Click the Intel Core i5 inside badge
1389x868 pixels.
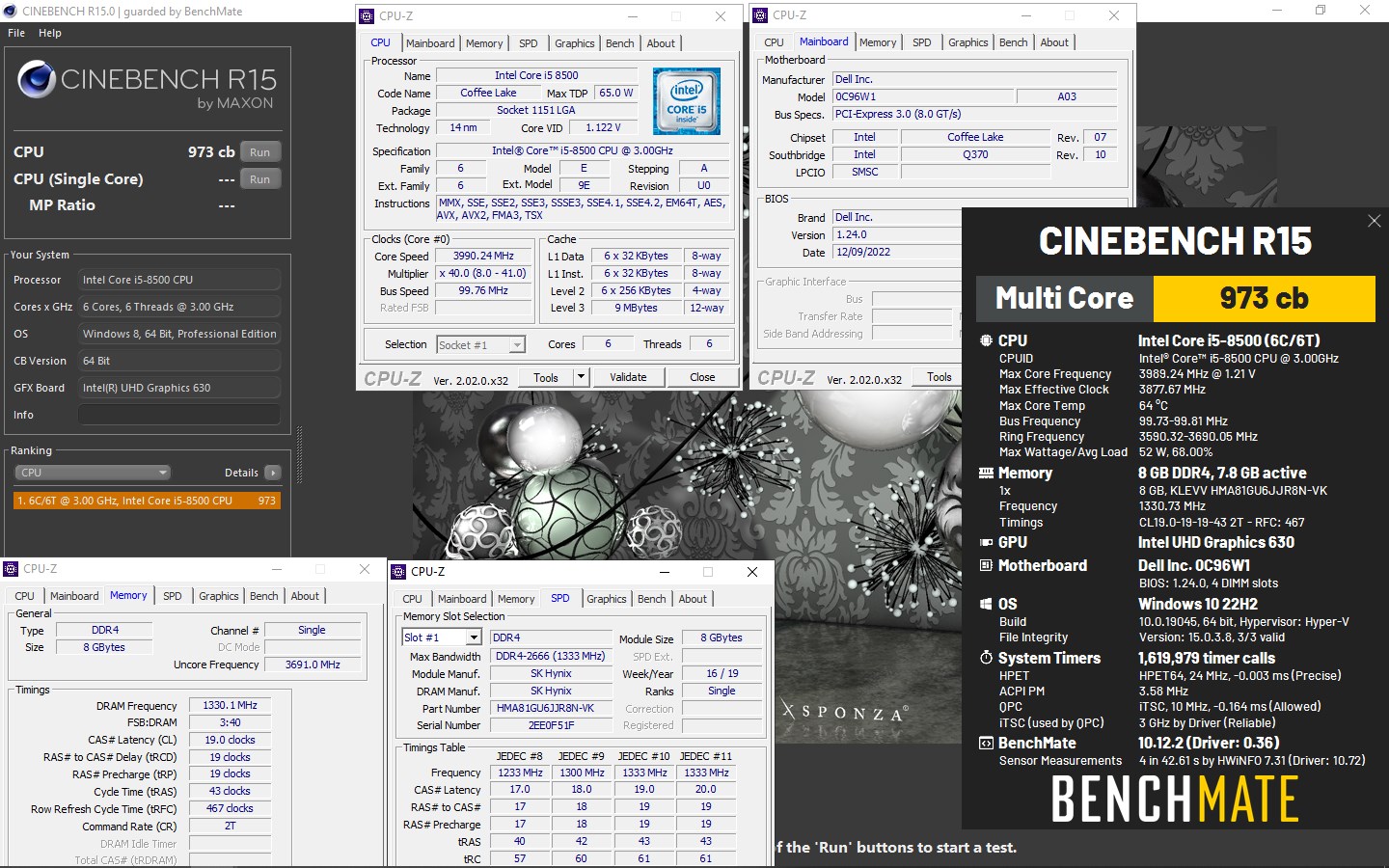click(687, 101)
